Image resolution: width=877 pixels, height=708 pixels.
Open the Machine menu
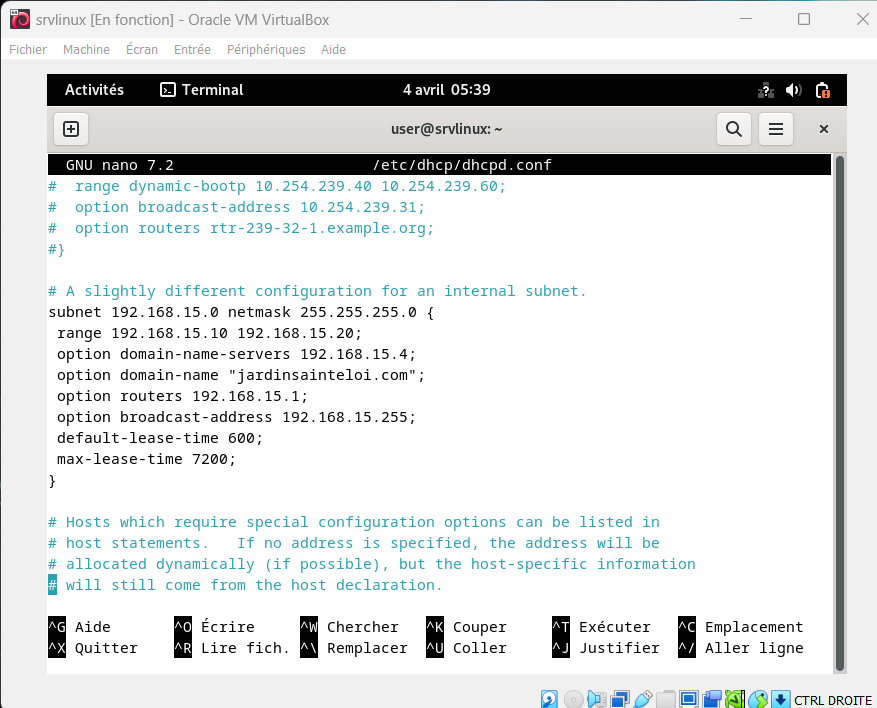[x=86, y=49]
